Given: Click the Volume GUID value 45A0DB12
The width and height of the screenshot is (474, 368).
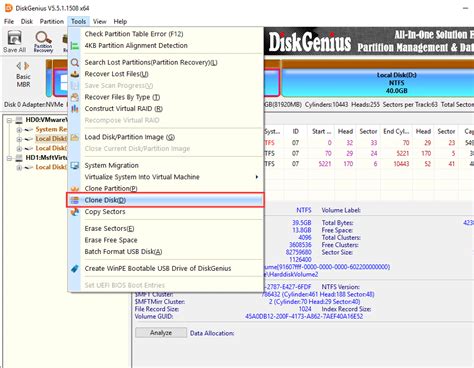Looking at the screenshot, I should [x=304, y=316].
